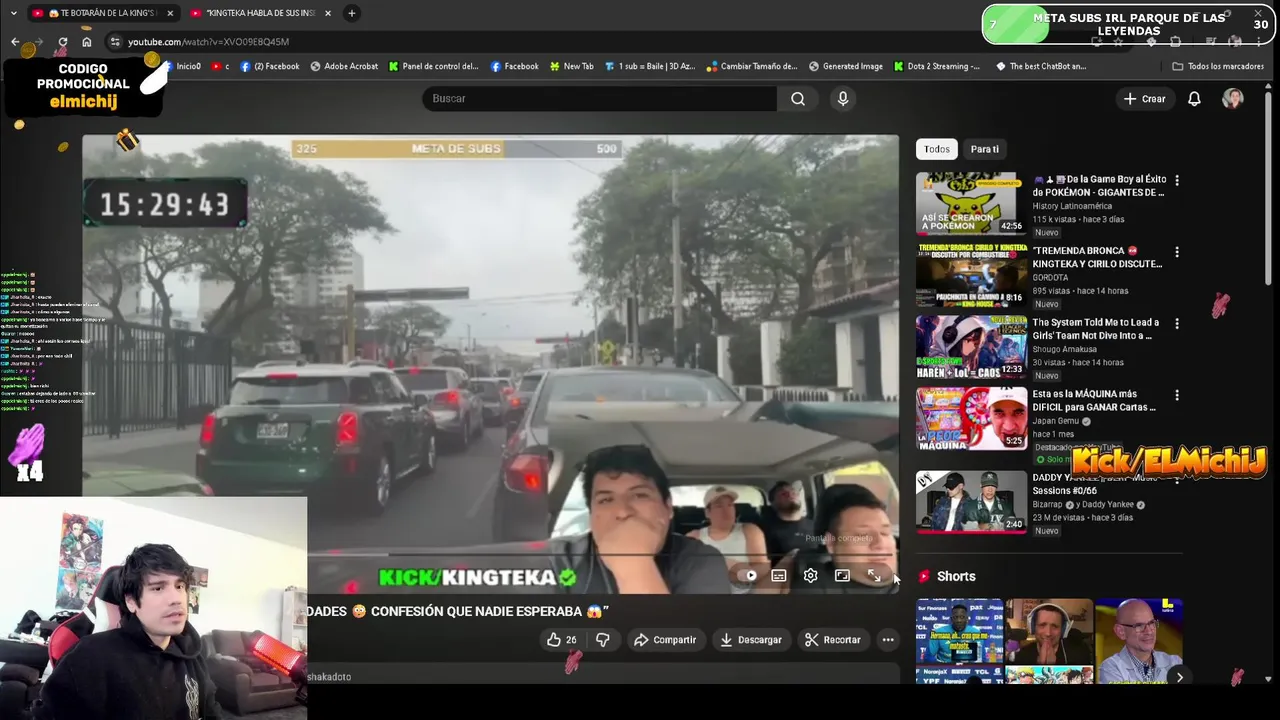Select the Todos filter chip
Screen dimensions: 1280x720
tap(937, 149)
